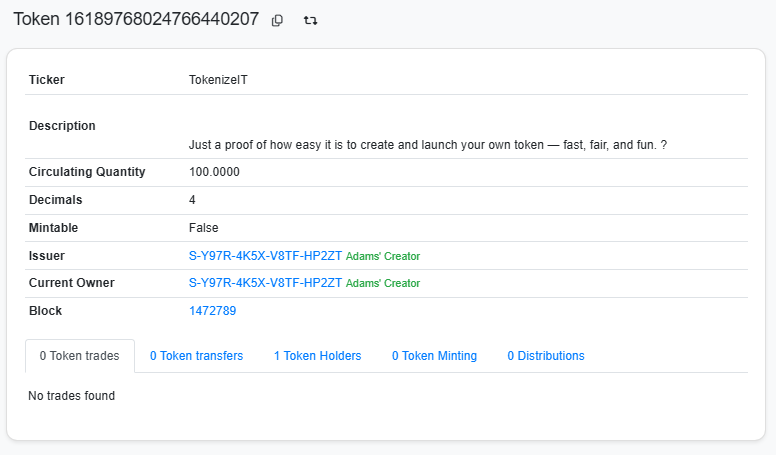Select the ticker value TokenizeIT
This screenshot has height=455, width=776.
[x=218, y=80]
